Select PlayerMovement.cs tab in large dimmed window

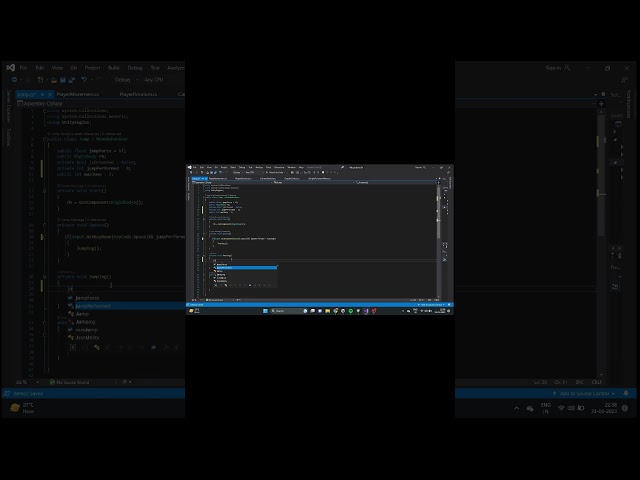pos(78,94)
